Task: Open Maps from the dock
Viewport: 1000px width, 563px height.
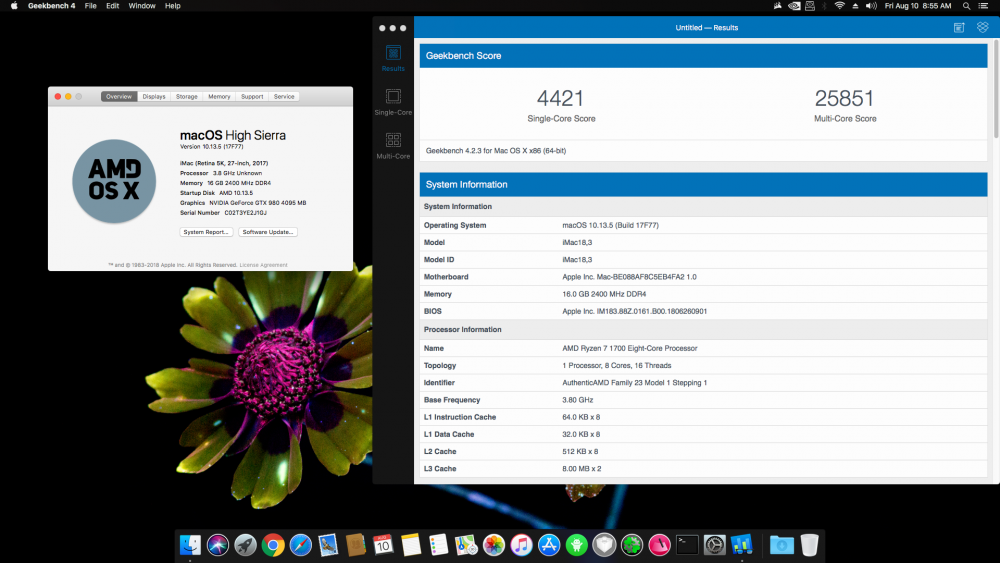Action: pyautogui.click(x=466, y=545)
